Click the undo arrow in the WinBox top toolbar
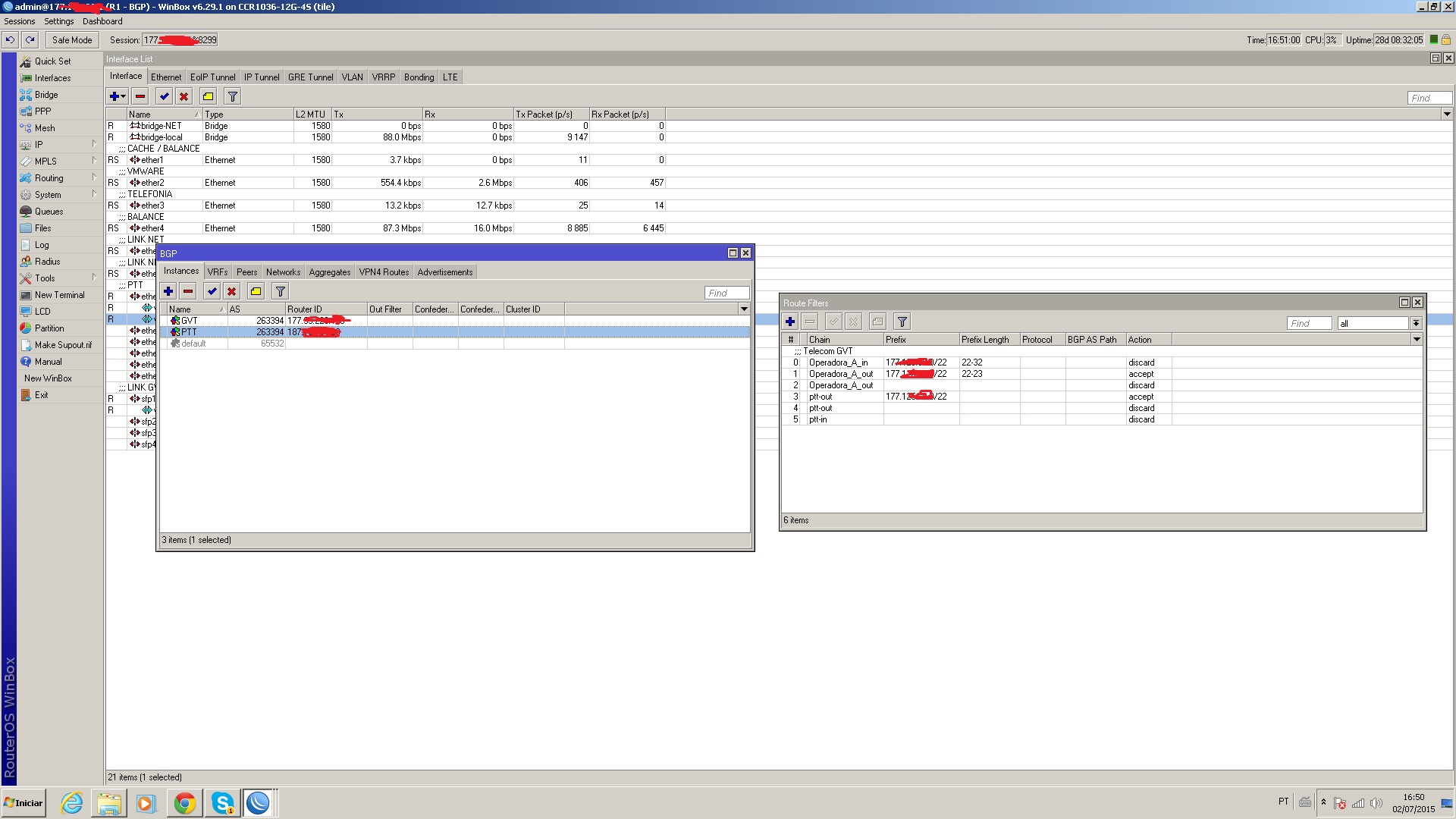Screen dimensions: 1456x819 [11, 40]
